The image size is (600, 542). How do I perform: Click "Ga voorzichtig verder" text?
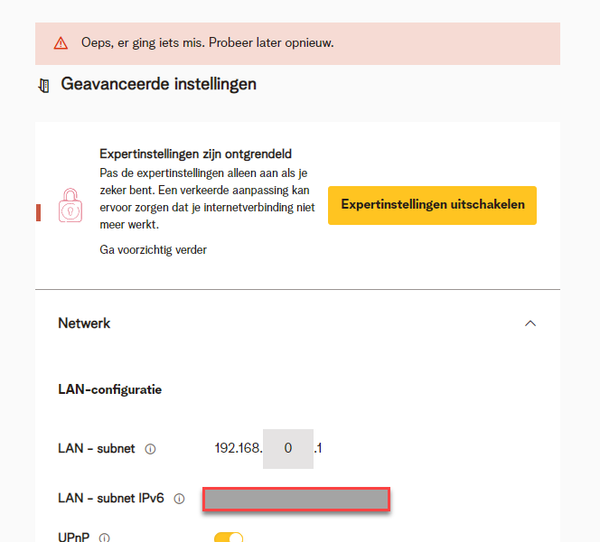[x=153, y=249]
